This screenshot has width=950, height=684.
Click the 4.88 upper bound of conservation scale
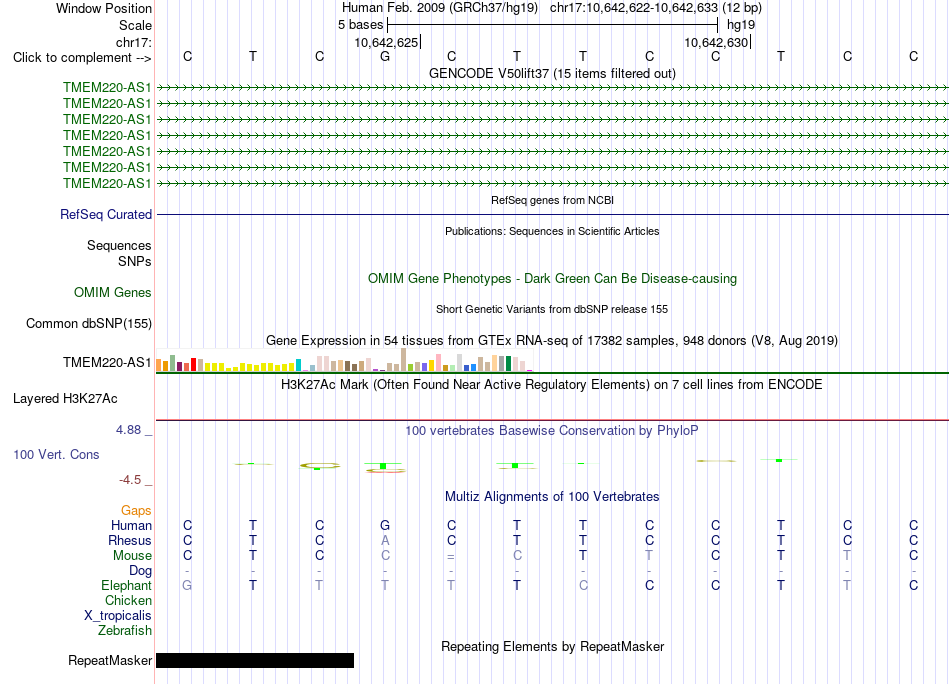click(x=128, y=430)
